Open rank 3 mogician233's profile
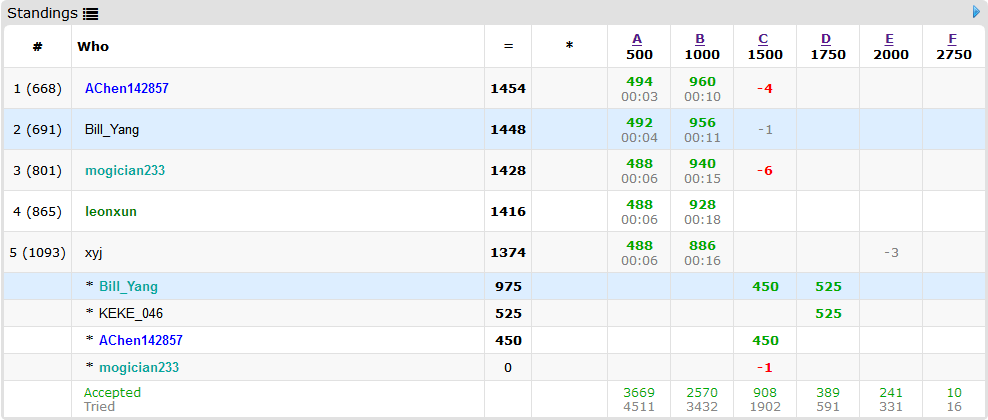This screenshot has width=988, height=420. tap(125, 170)
